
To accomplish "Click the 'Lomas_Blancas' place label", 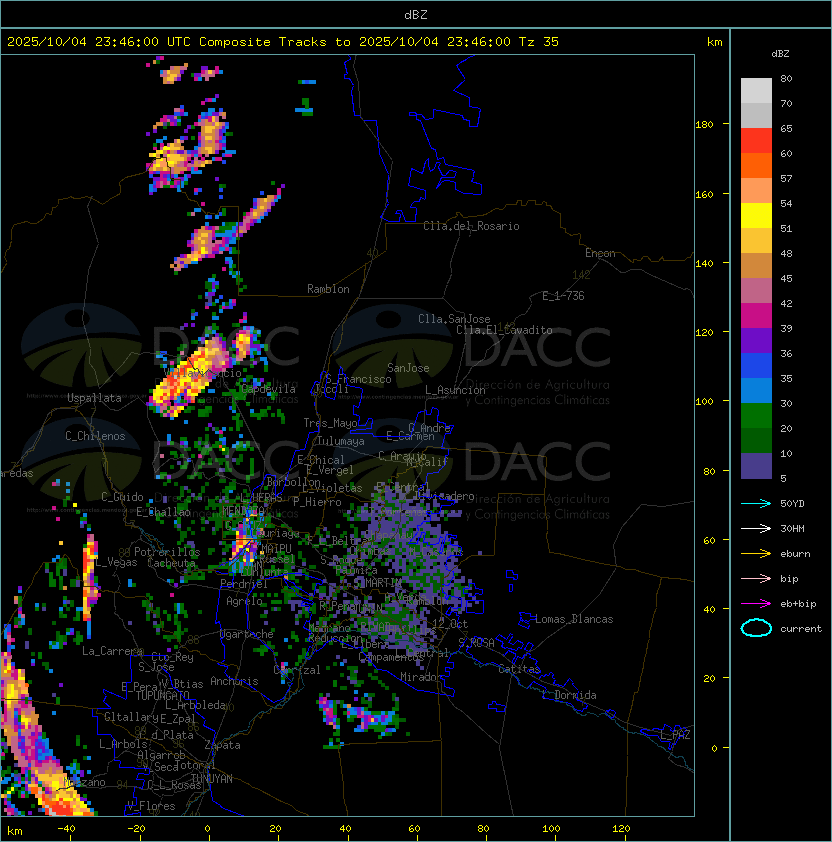I will click(x=574, y=619).
